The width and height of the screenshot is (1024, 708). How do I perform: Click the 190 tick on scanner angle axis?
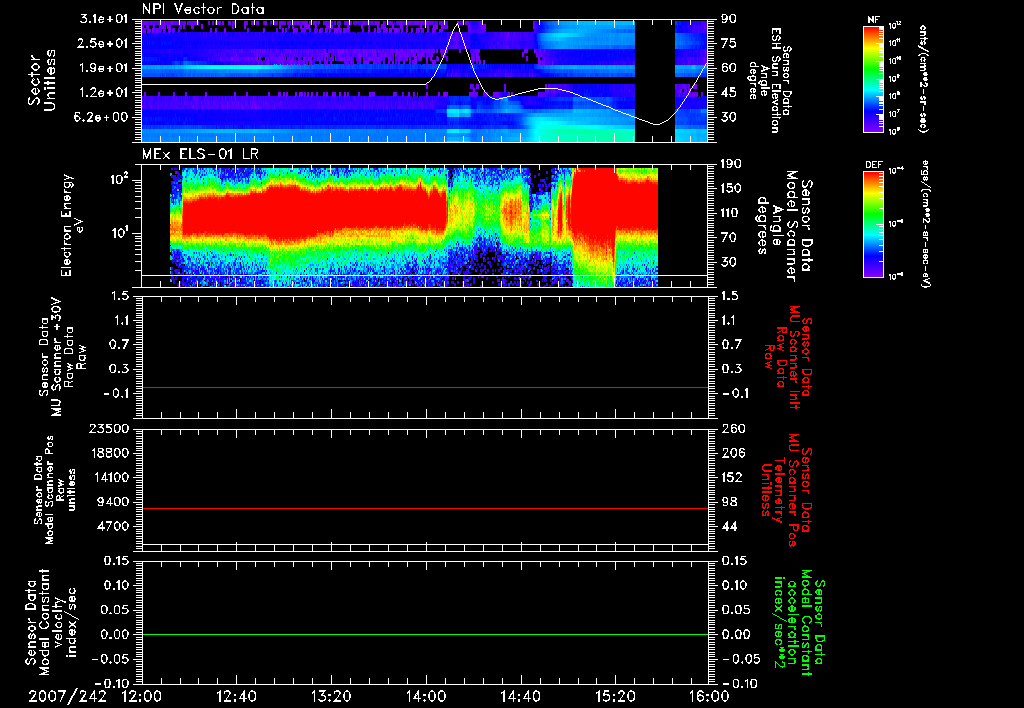pyautogui.click(x=733, y=163)
